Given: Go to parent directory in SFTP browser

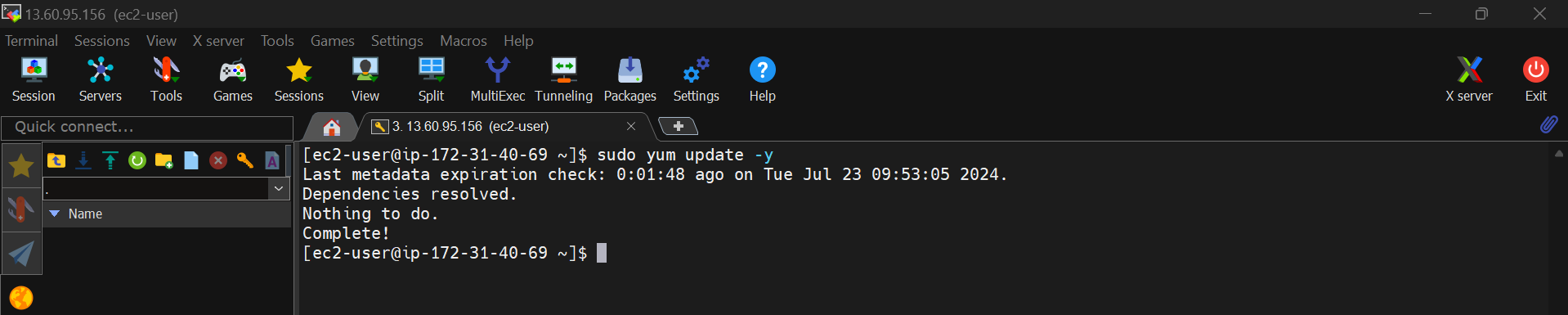Looking at the screenshot, I should pyautogui.click(x=56, y=160).
